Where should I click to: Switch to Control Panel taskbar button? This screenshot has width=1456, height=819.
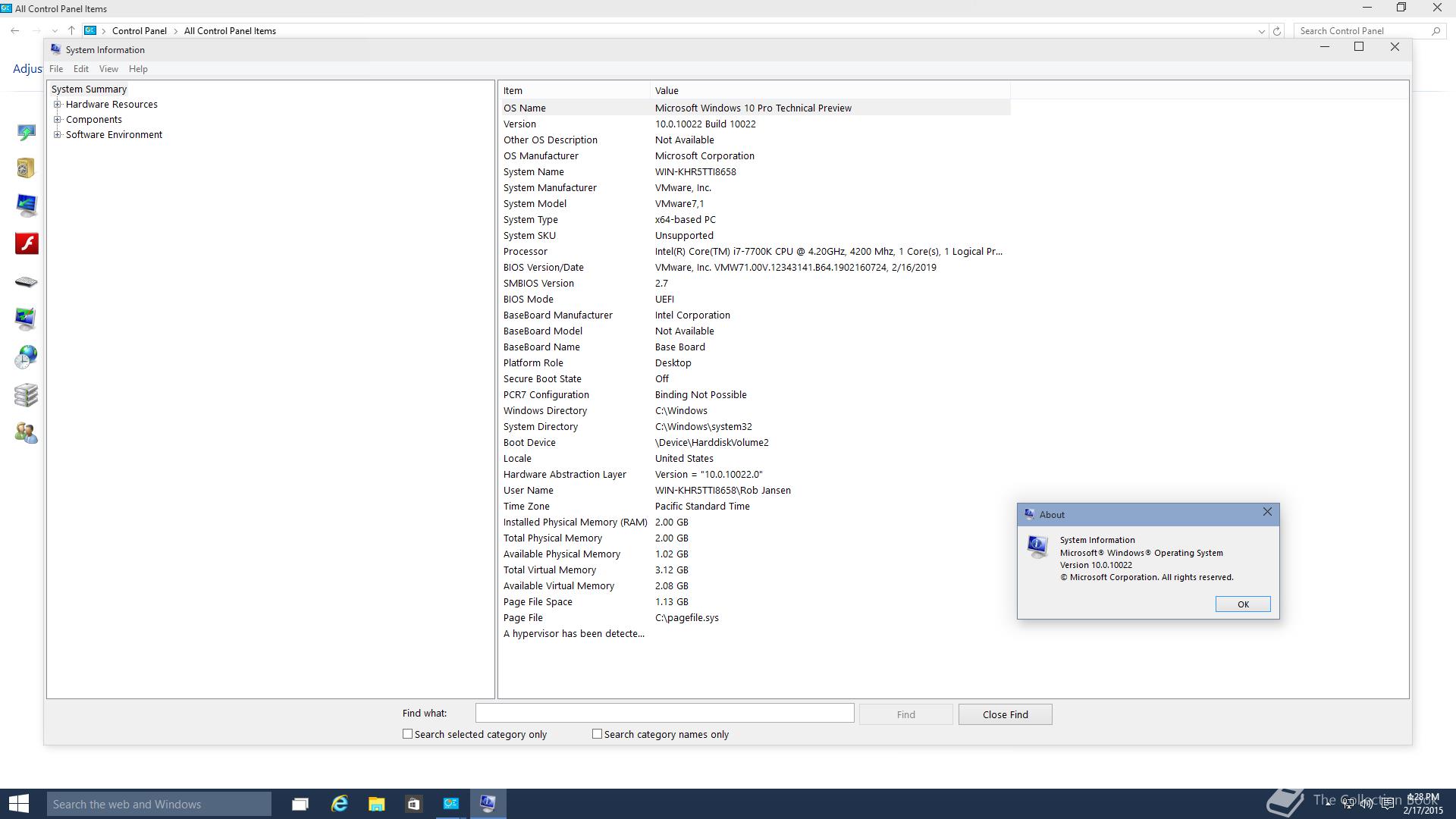pos(450,804)
